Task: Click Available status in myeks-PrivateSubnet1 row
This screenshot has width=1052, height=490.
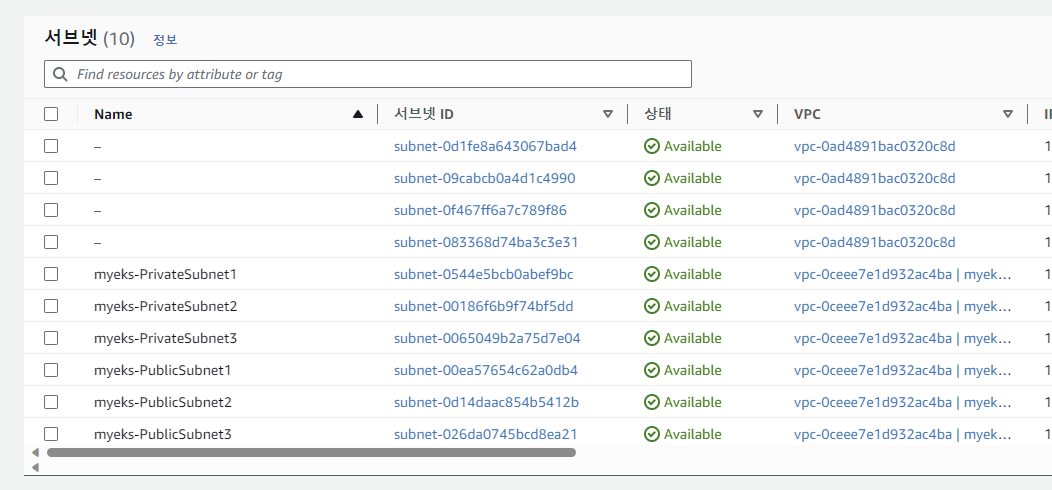Action: tap(683, 274)
